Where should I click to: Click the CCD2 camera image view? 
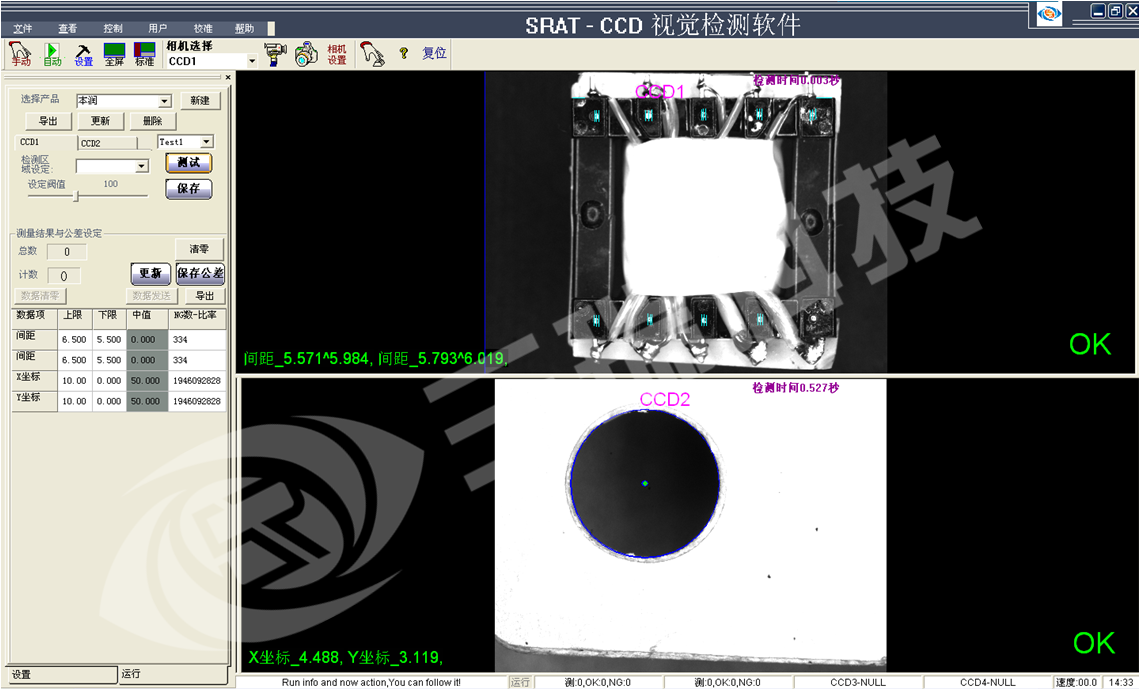[691, 525]
